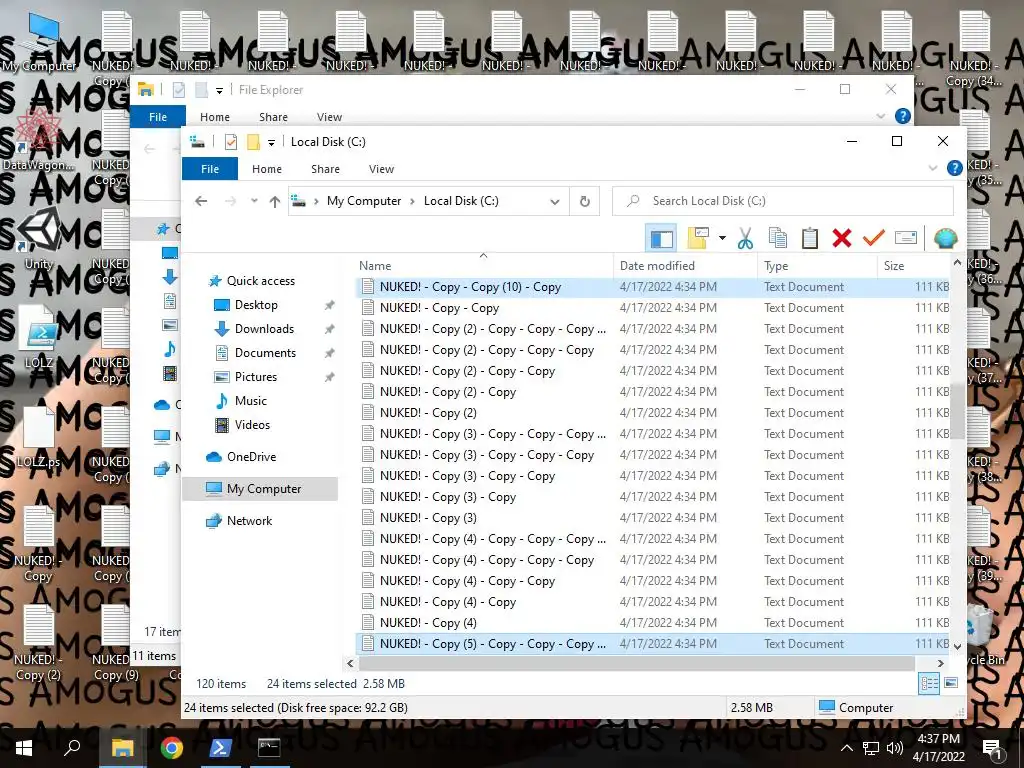Switch to large thumbnails view icon
This screenshot has width=1024, height=768.
951,683
